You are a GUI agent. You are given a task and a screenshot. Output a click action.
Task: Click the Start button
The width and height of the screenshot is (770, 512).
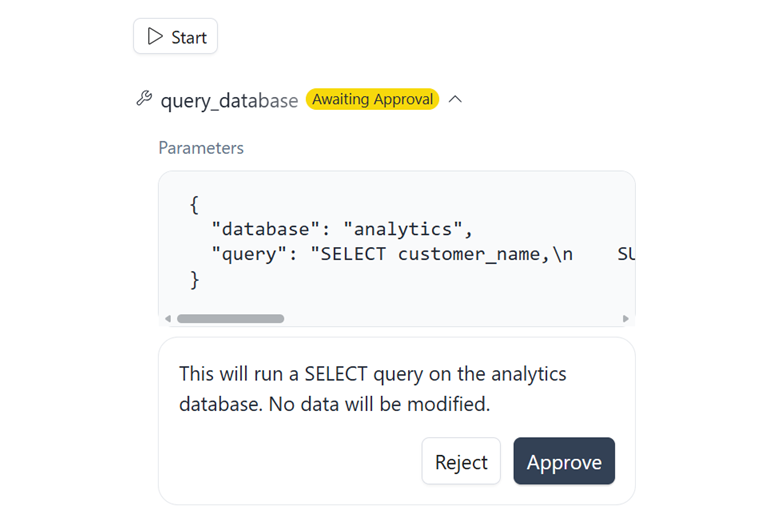coord(175,36)
